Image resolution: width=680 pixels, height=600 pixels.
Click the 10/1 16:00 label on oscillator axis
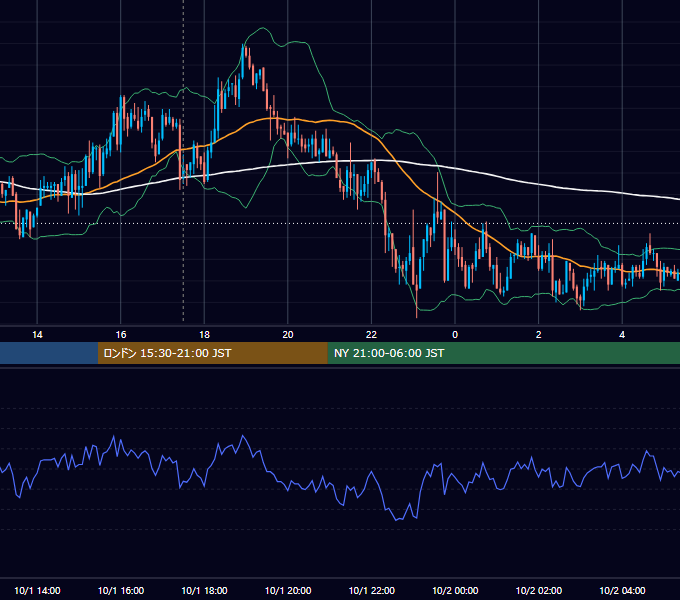(x=121, y=590)
